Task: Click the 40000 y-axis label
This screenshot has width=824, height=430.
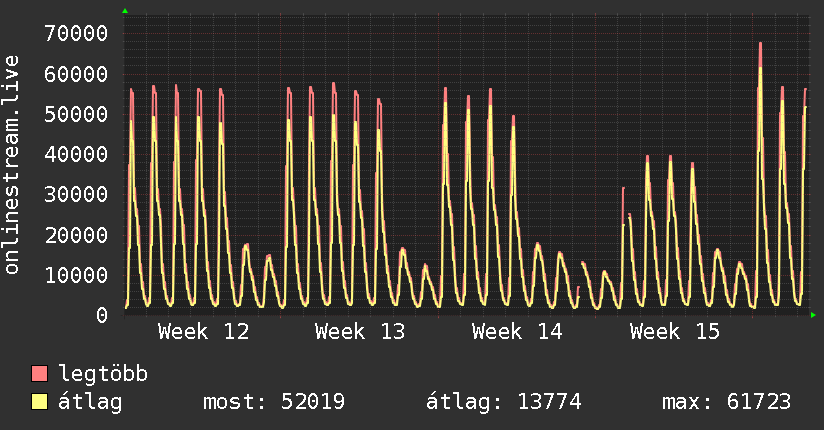Action: (x=76, y=155)
